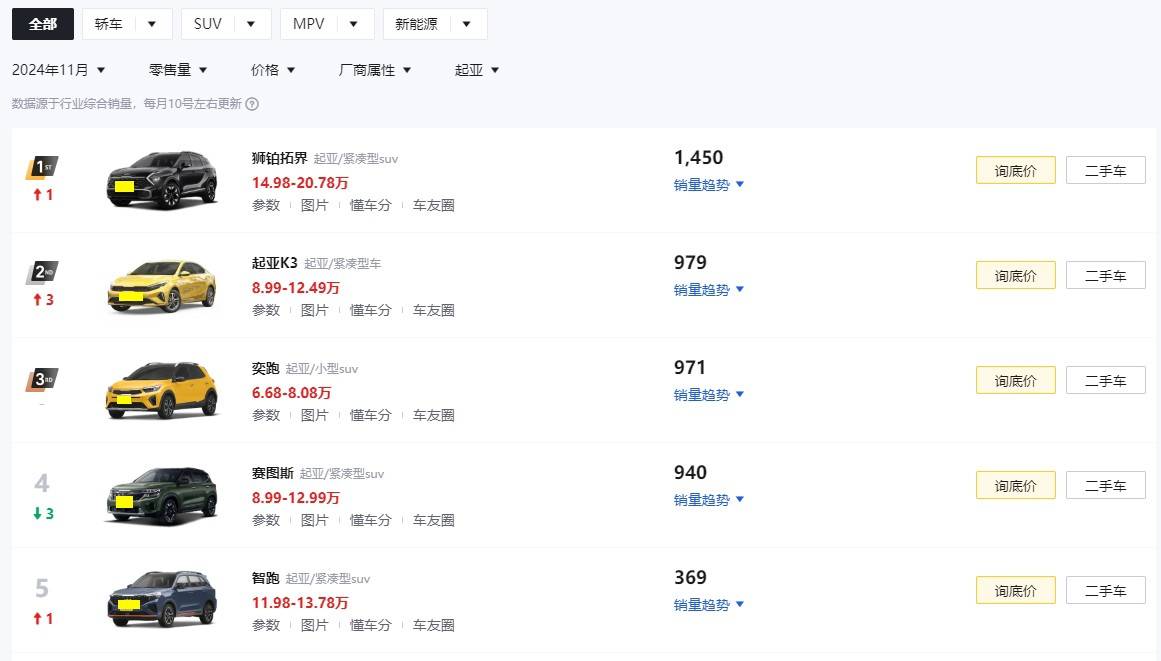Expand 销量趋势 arrow for 狮铂拓界
This screenshot has height=661, width=1161.
point(739,184)
